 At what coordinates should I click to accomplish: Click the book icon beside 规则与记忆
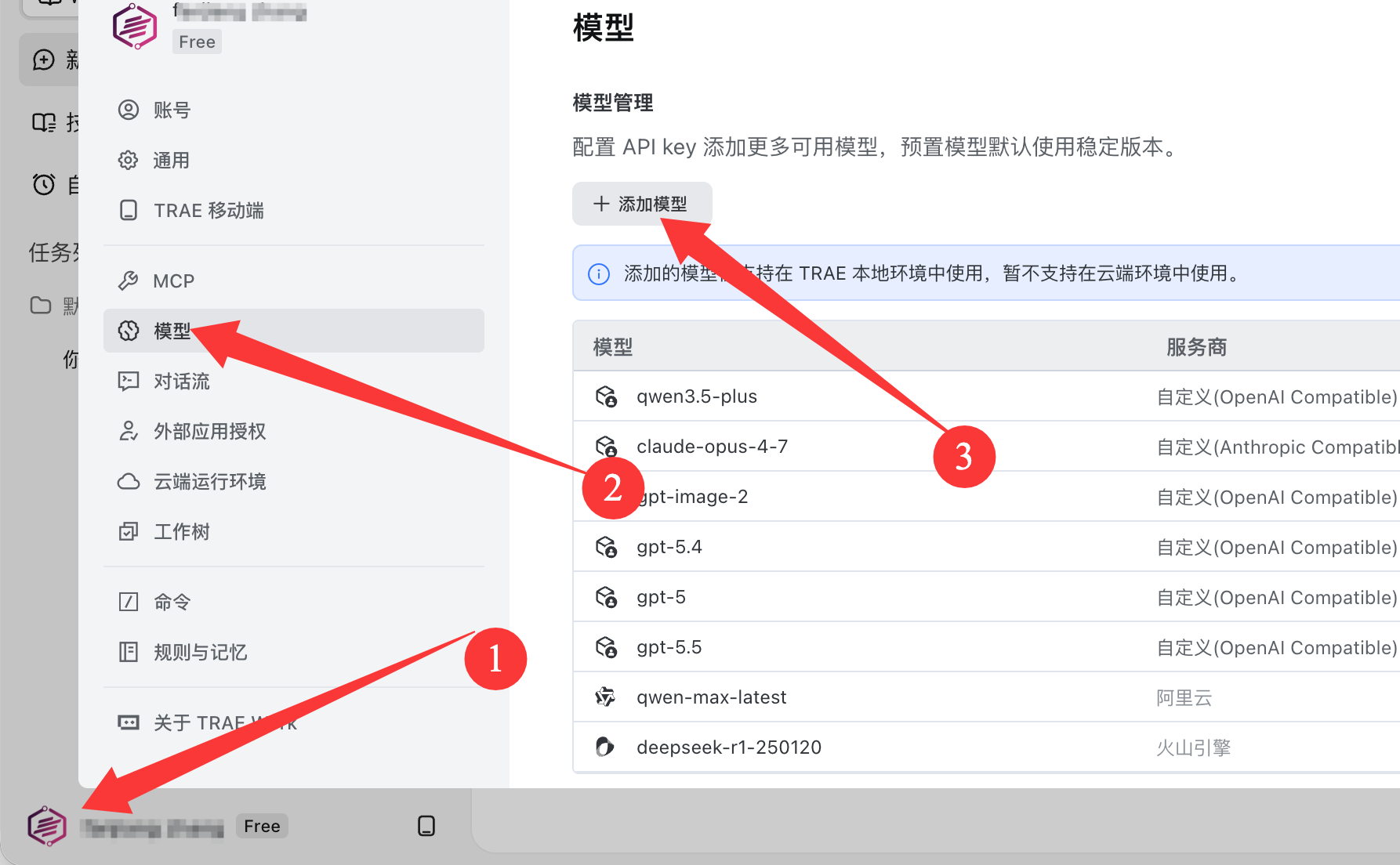click(129, 652)
